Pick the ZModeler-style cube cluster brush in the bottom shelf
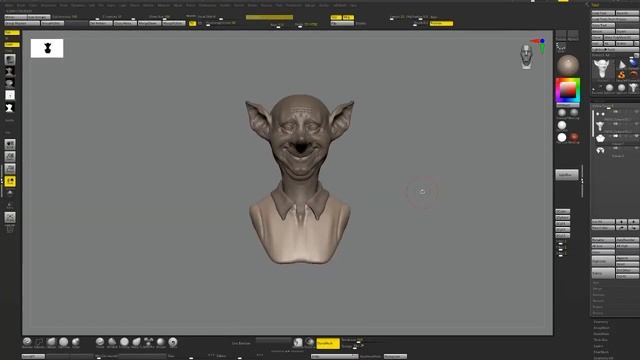Screen dimensions: 640x360 pyautogui.click(x=149, y=342)
